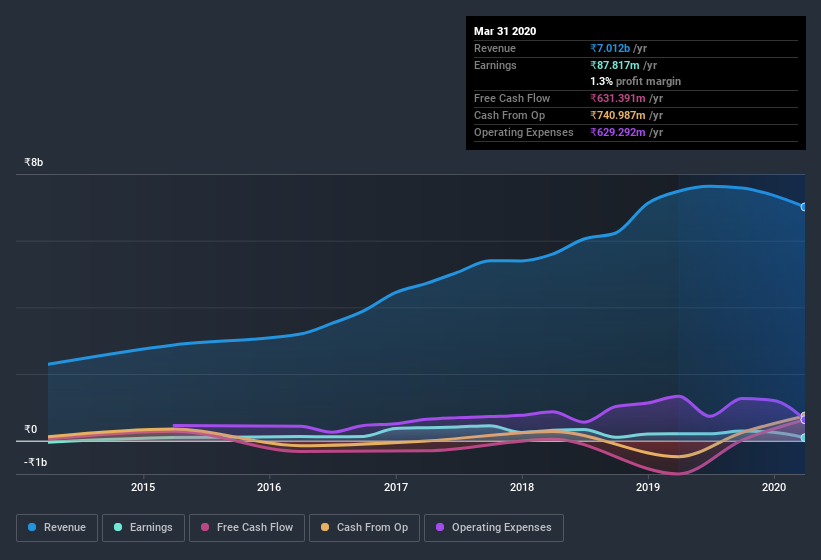This screenshot has width=821, height=560.
Task: Toggle the Earnings legend button
Action: [x=143, y=528]
